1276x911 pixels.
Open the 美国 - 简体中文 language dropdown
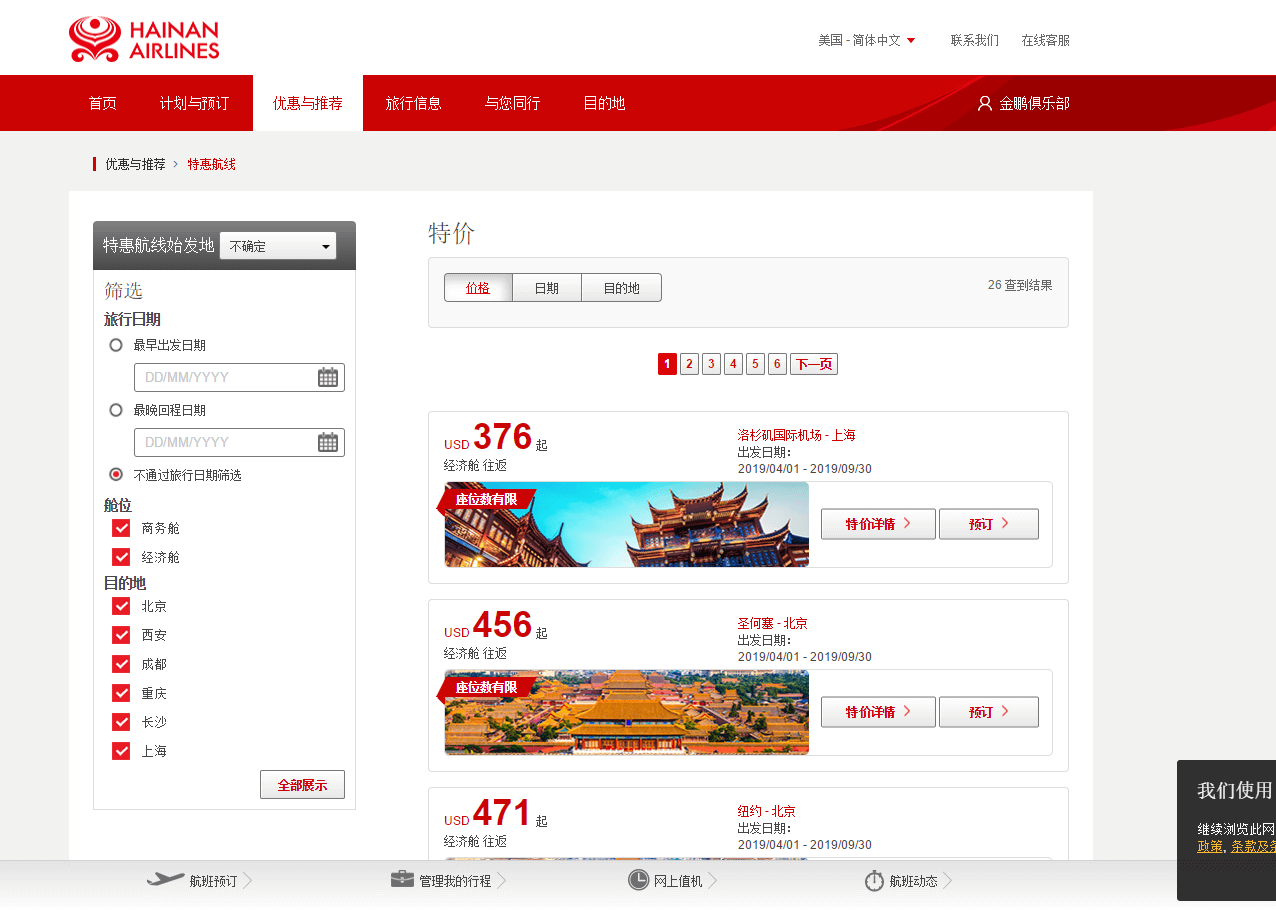[866, 40]
